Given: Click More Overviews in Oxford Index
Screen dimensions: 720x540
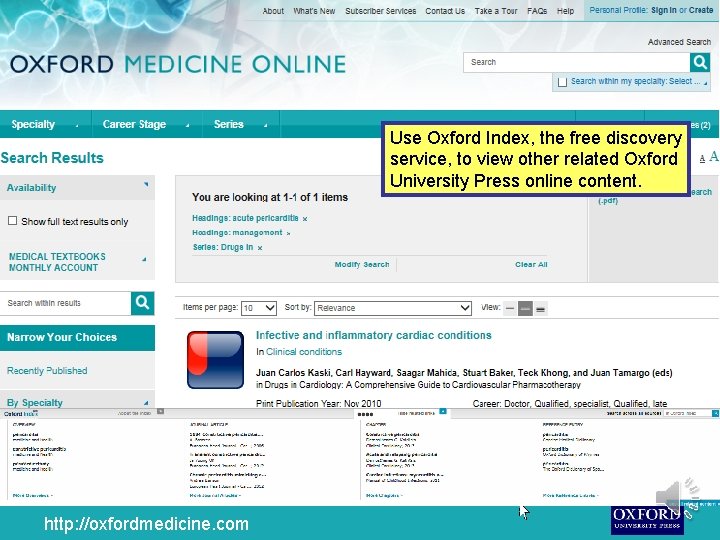Looking at the screenshot, I should click(33, 495).
